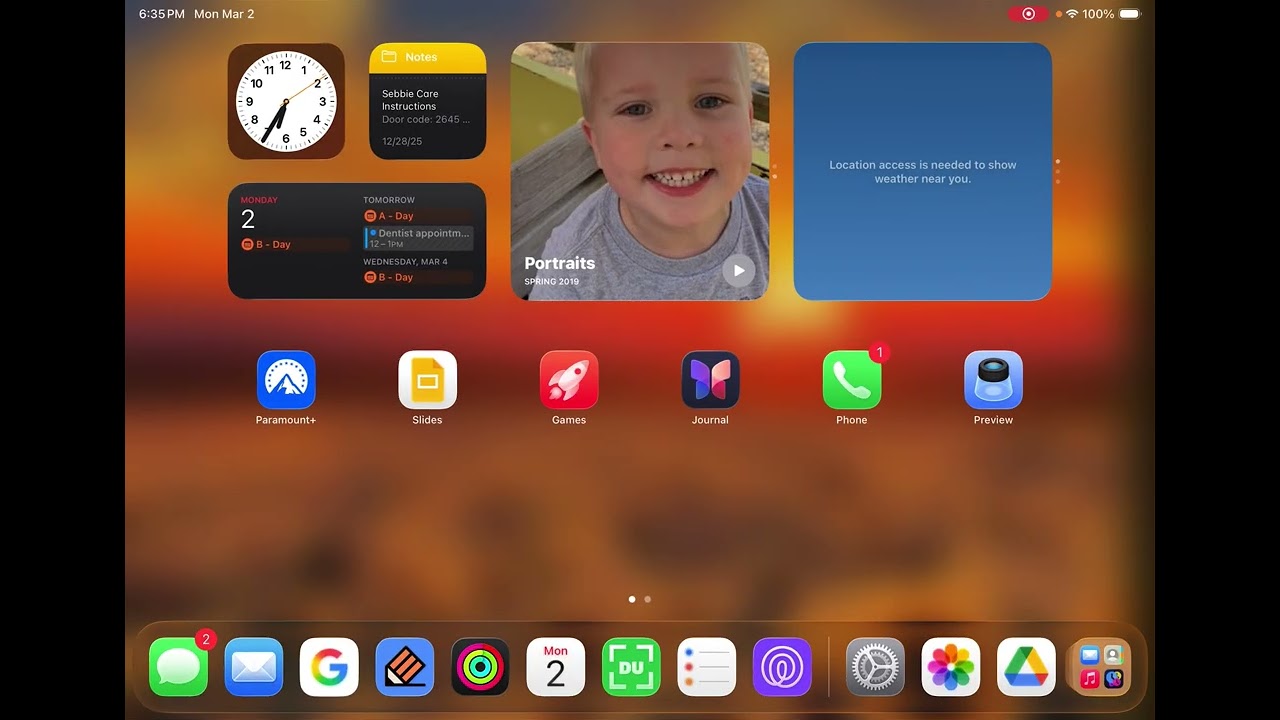The image size is (1280, 720).
Task: Tap the screen recording indicator in status bar
Action: pyautogui.click(x=1028, y=14)
